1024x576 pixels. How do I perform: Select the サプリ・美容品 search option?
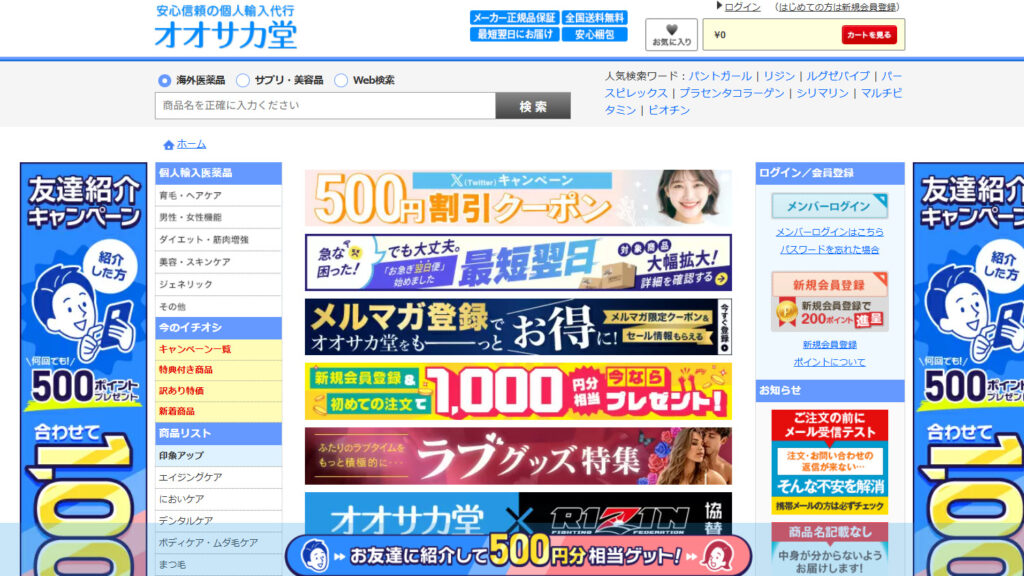click(247, 80)
